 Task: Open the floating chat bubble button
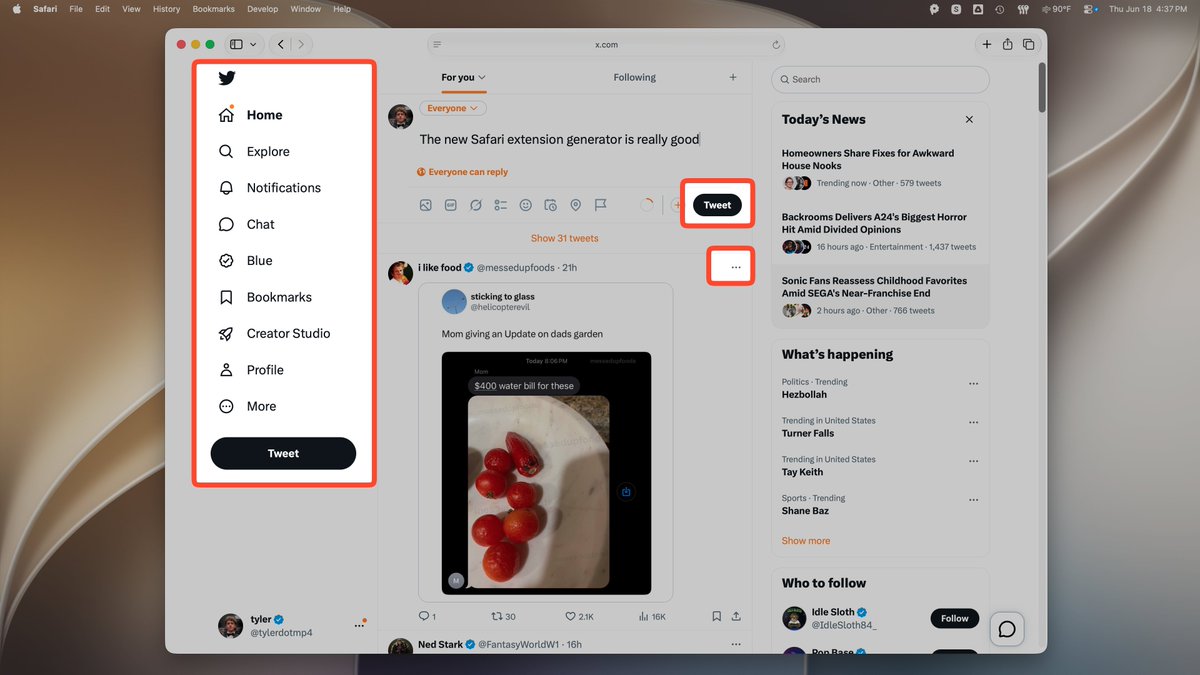click(1007, 629)
